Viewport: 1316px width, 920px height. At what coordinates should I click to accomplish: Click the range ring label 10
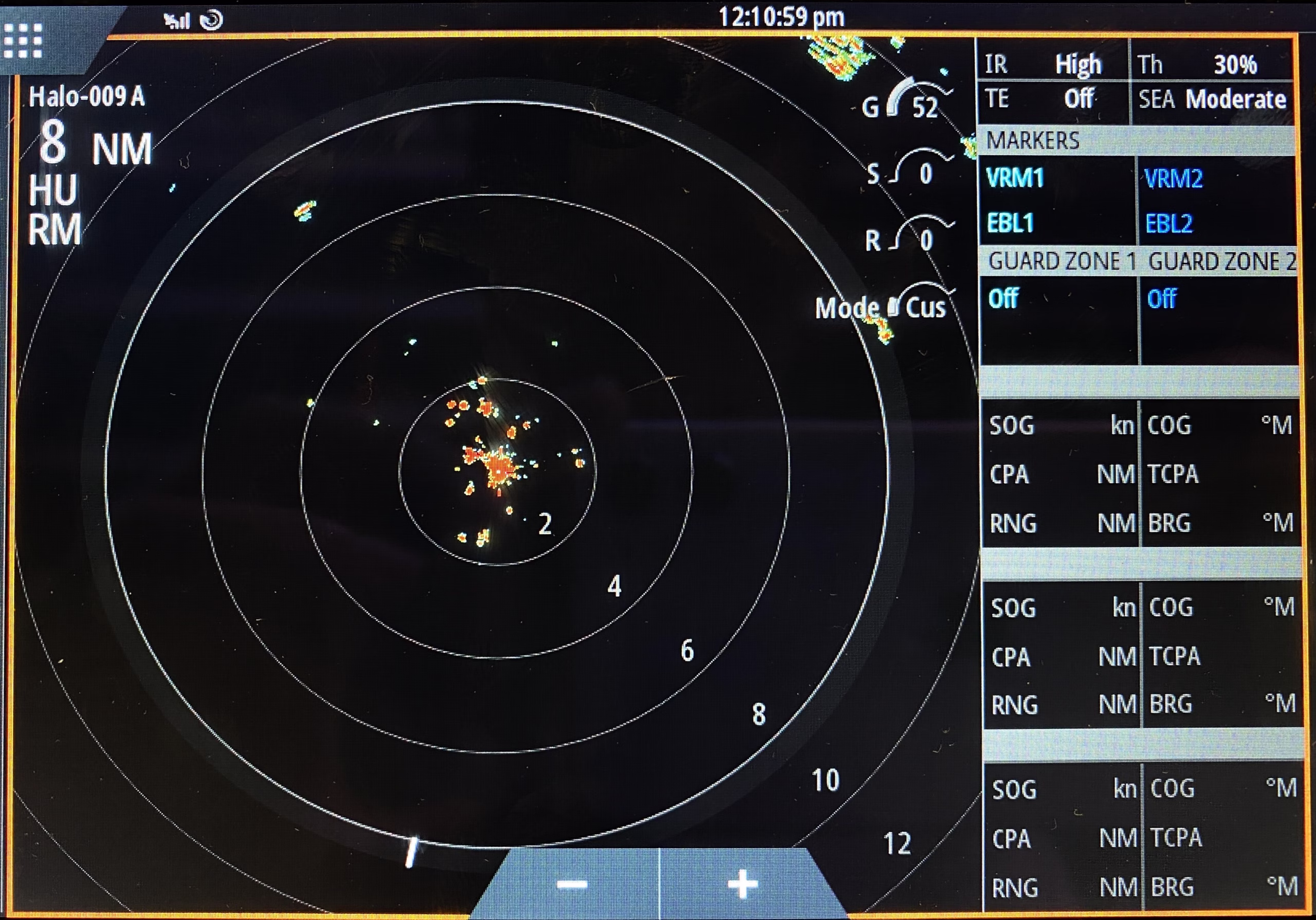[x=826, y=780]
